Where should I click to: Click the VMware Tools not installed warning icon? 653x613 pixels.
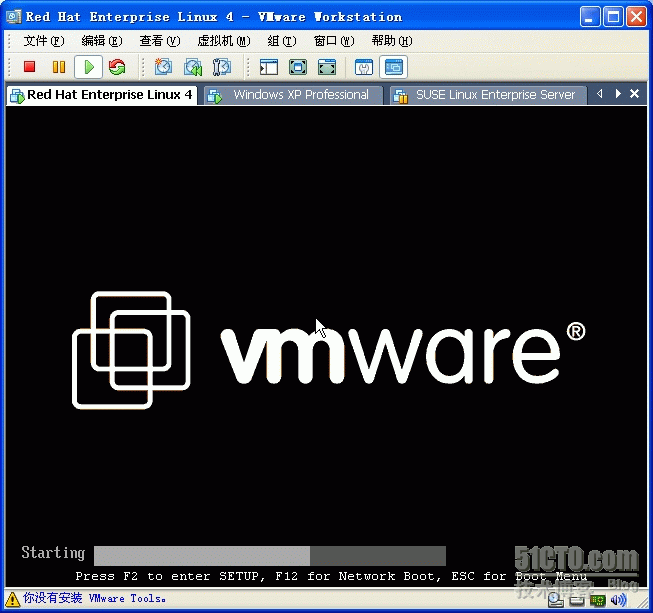(x=12, y=599)
